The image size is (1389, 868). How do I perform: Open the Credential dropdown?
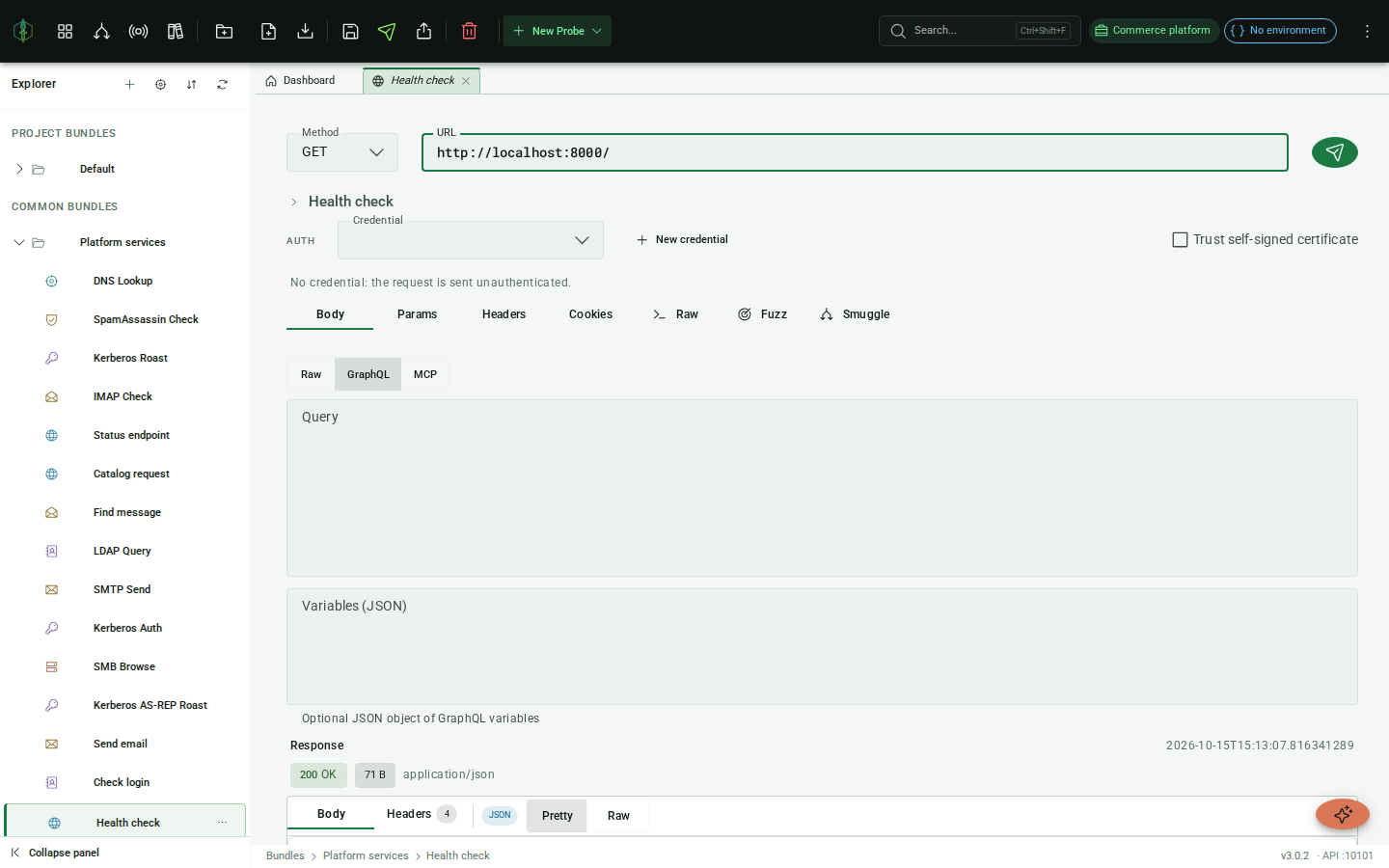(471, 240)
